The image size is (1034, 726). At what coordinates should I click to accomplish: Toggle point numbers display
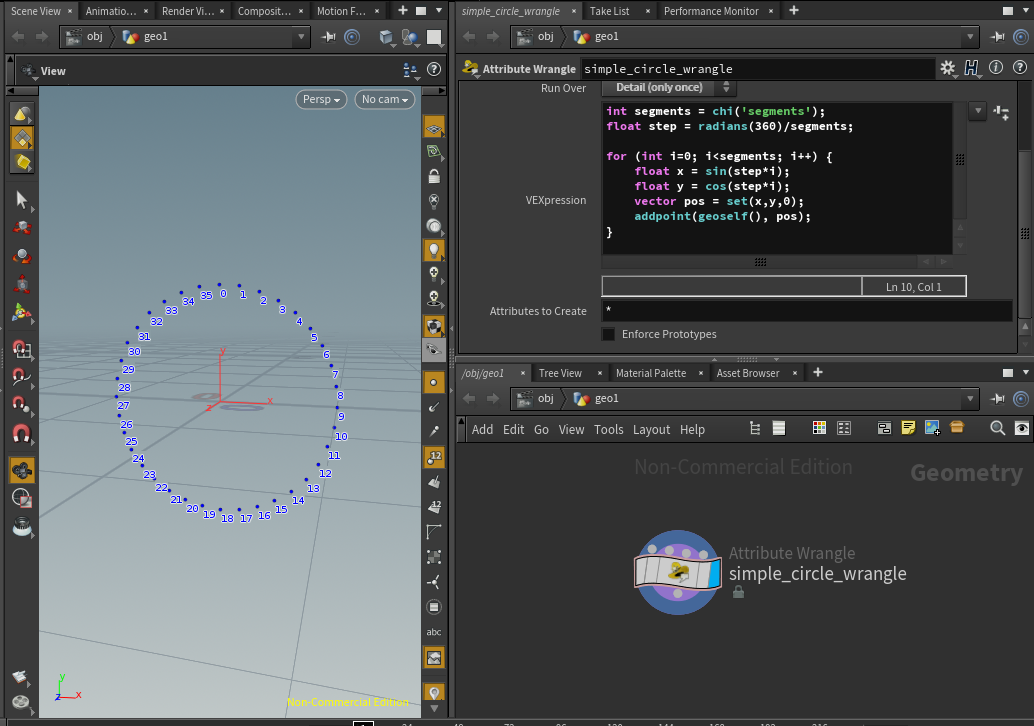tap(434, 456)
